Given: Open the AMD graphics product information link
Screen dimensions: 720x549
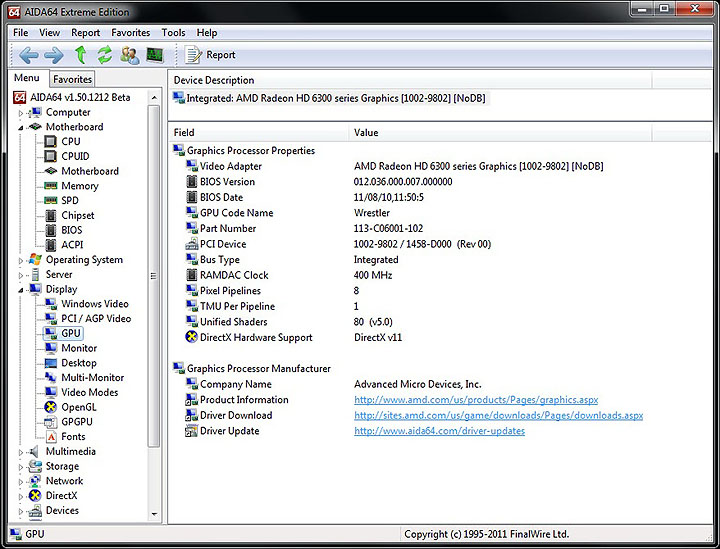Looking at the screenshot, I should 476,400.
